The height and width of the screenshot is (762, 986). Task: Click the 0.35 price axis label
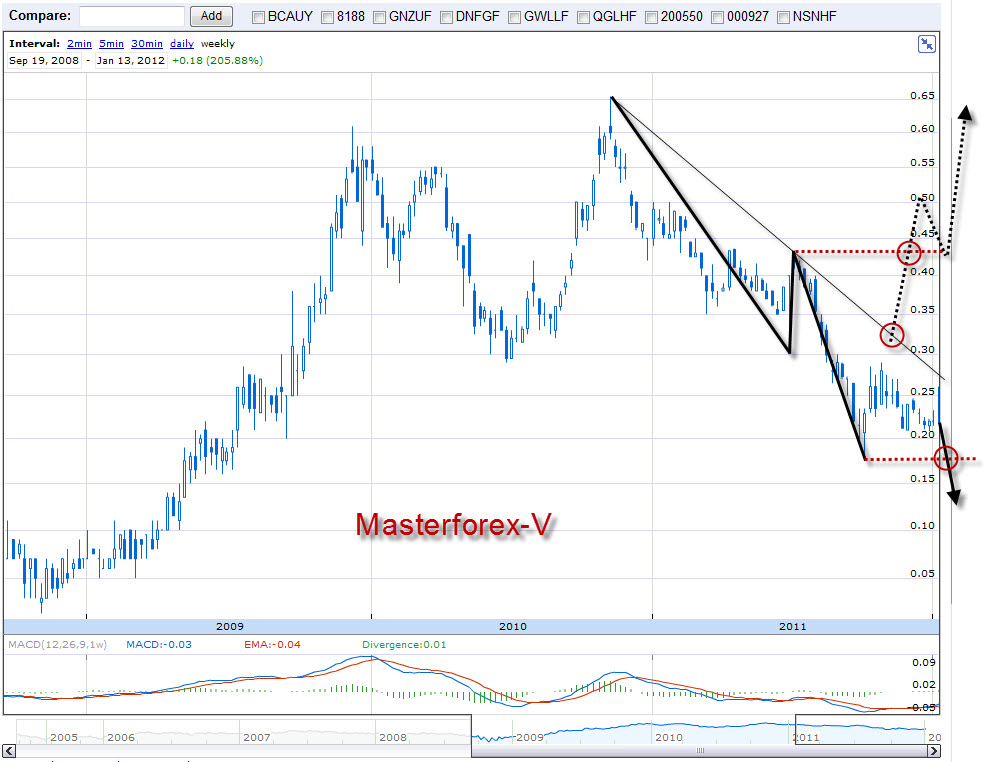[922, 310]
